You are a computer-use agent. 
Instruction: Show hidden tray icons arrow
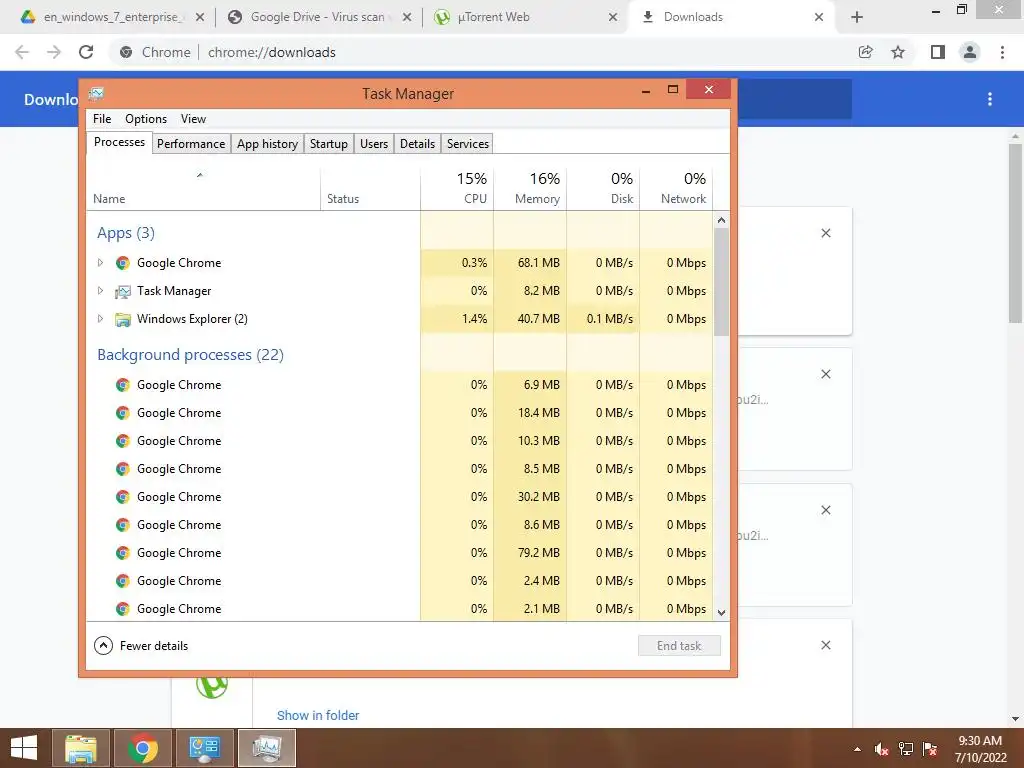point(857,750)
